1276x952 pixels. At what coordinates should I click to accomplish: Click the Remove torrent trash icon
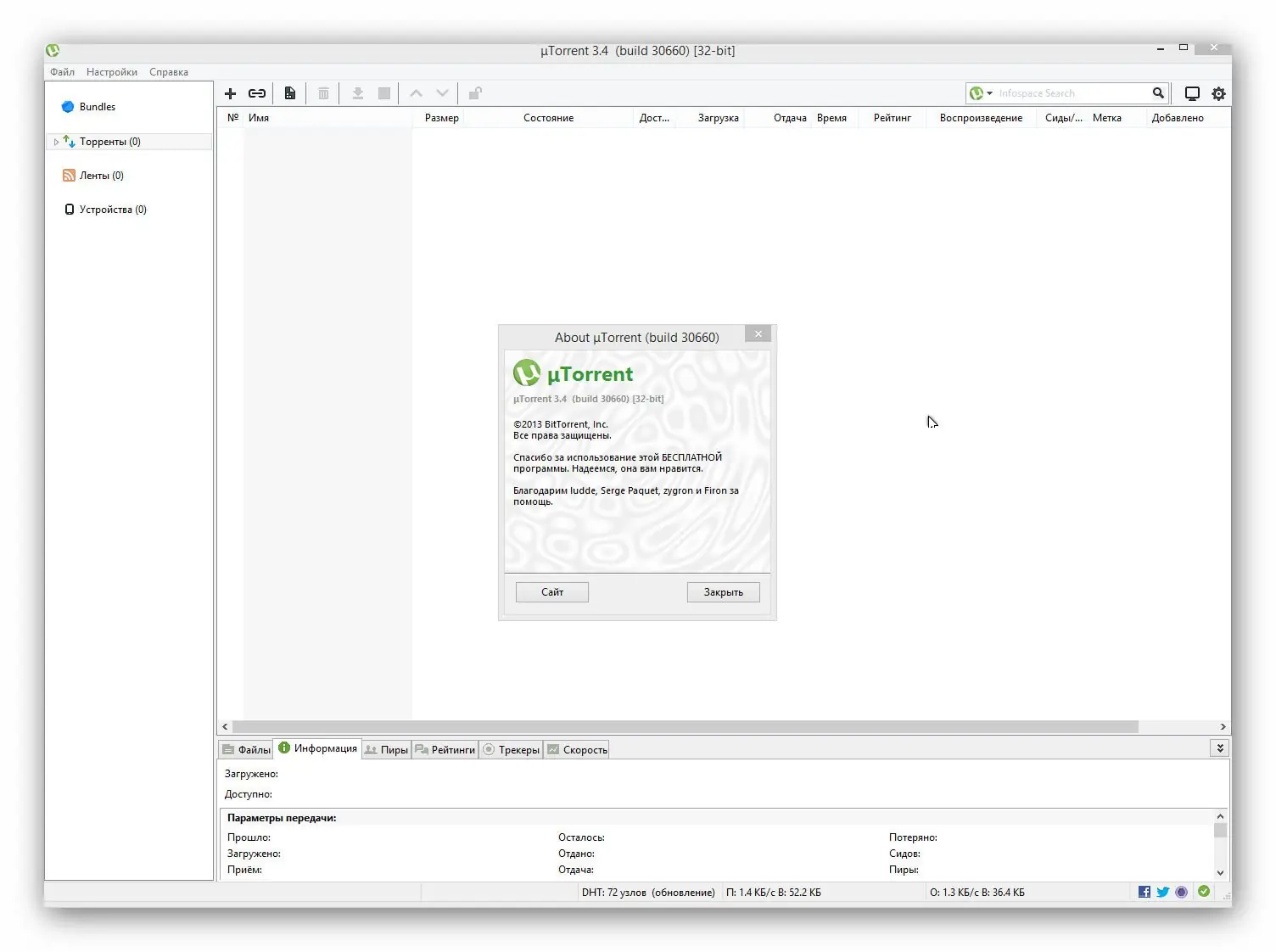(323, 93)
